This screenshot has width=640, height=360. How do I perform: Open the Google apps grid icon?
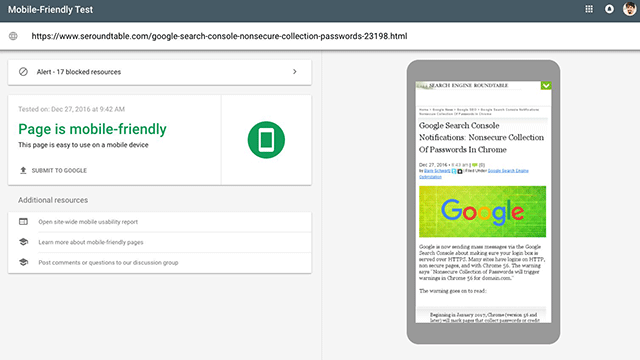coord(589,9)
